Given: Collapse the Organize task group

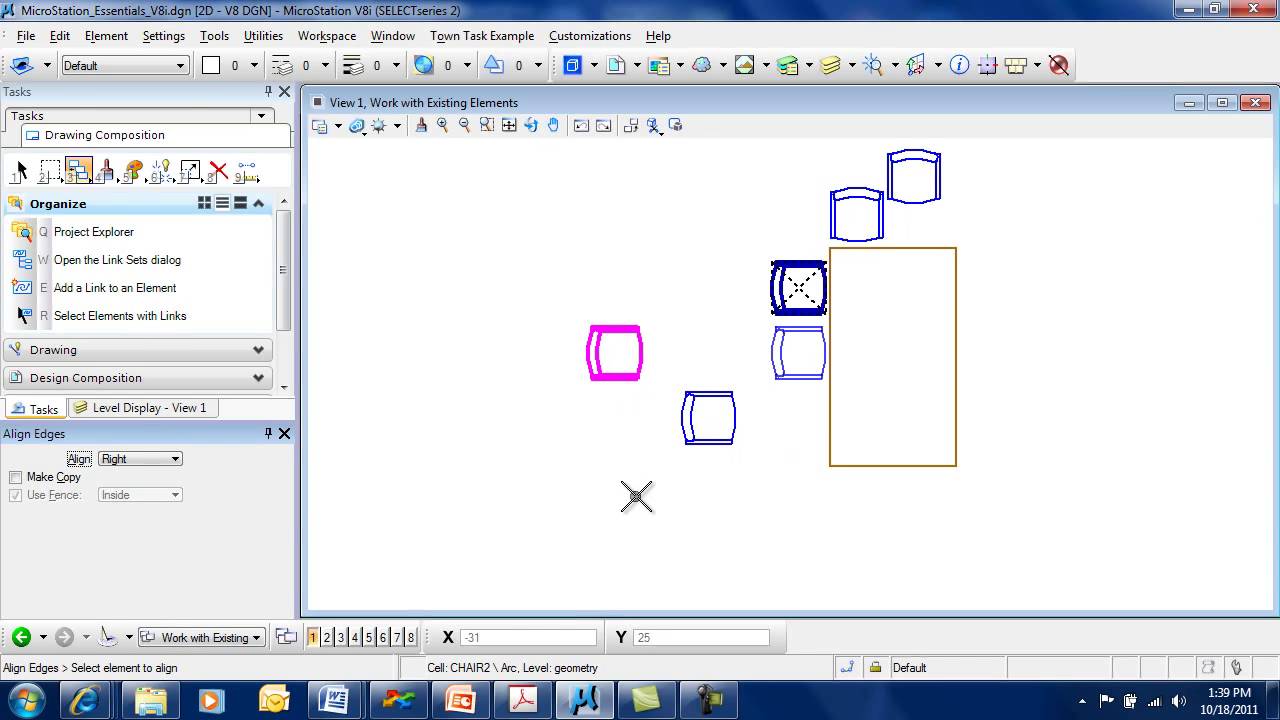Looking at the screenshot, I should click(259, 203).
